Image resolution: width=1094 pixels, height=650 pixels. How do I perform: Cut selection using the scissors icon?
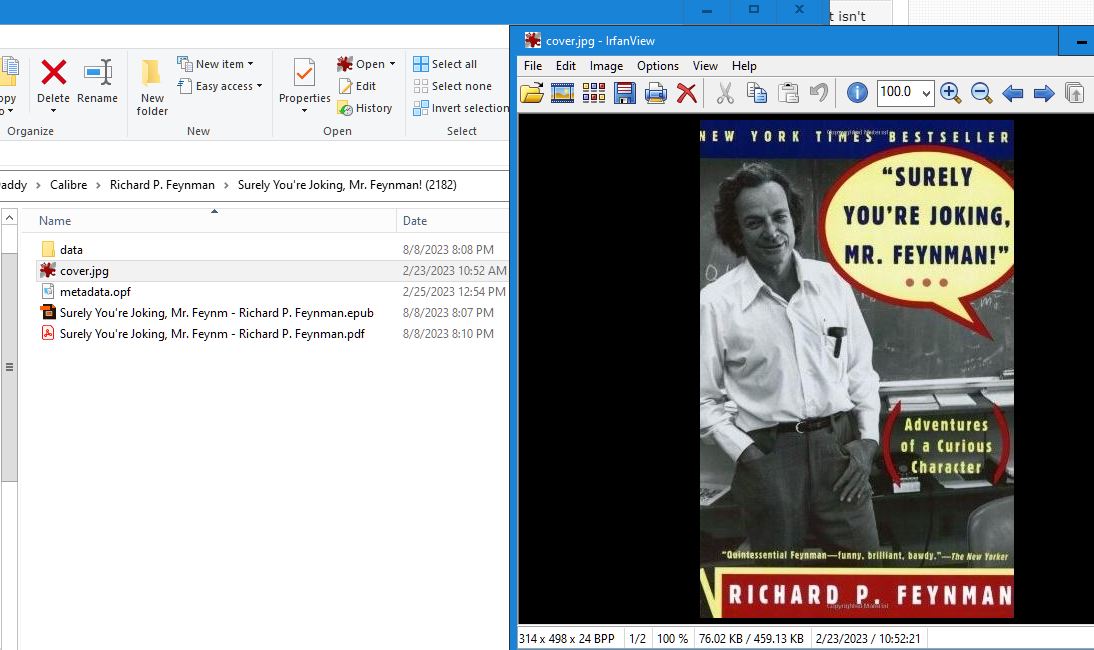[726, 93]
